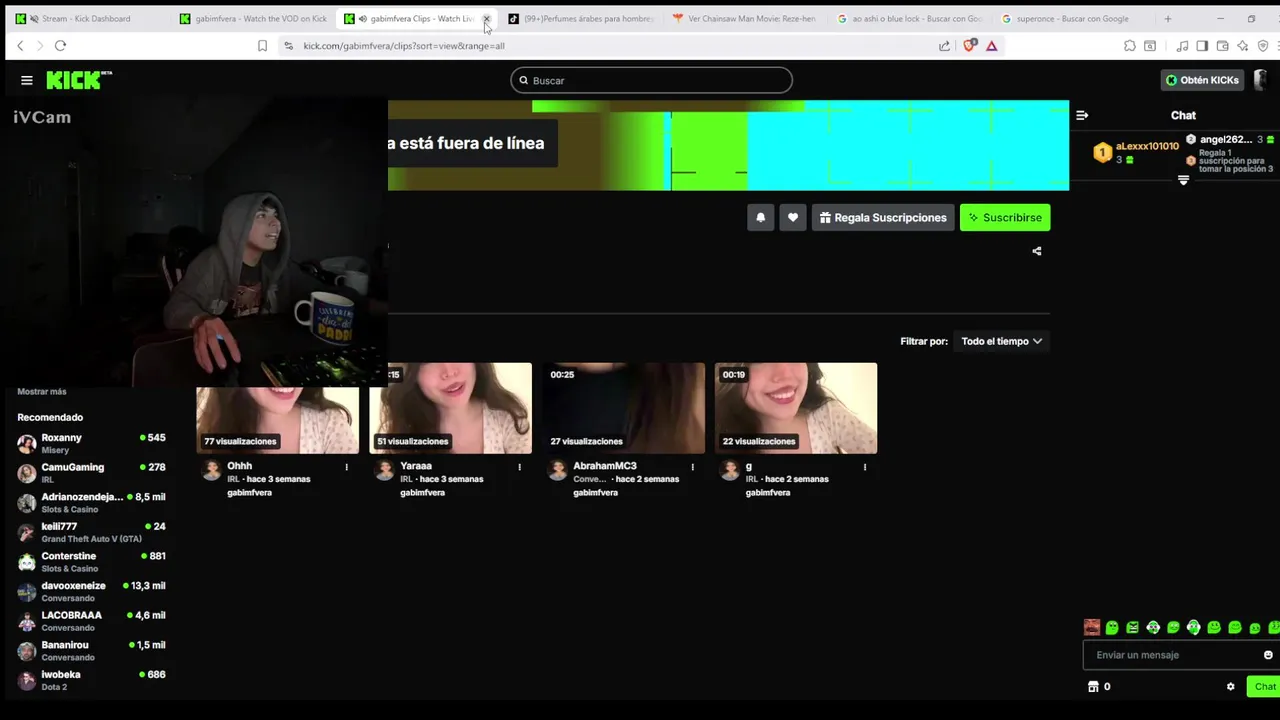Open the user avatar in the top right
The image size is (1280, 720).
coord(1260,80)
